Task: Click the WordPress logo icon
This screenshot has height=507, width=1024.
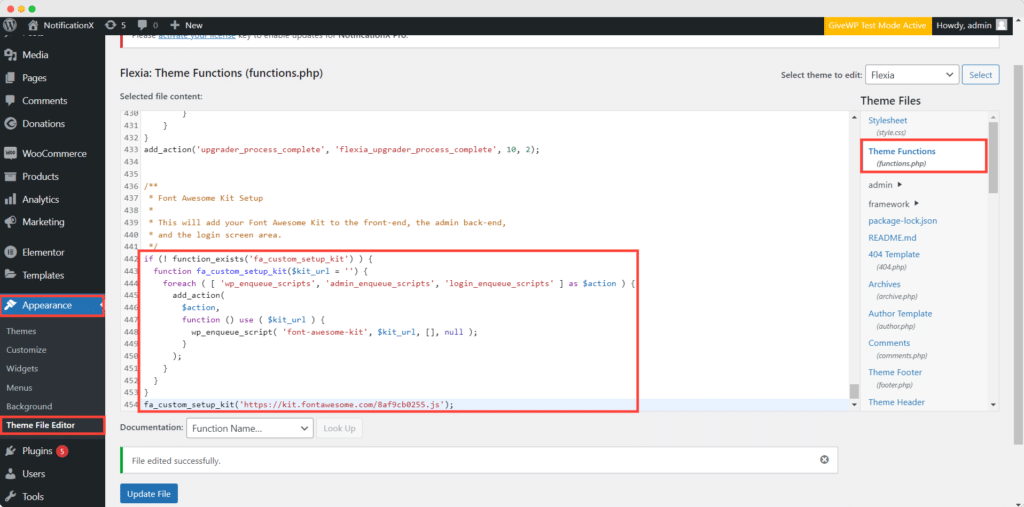Action: 11,24
